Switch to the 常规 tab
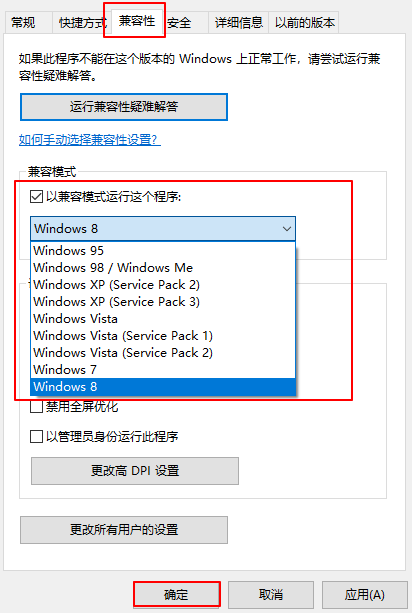Viewport: 412px width, 613px height. [23, 23]
